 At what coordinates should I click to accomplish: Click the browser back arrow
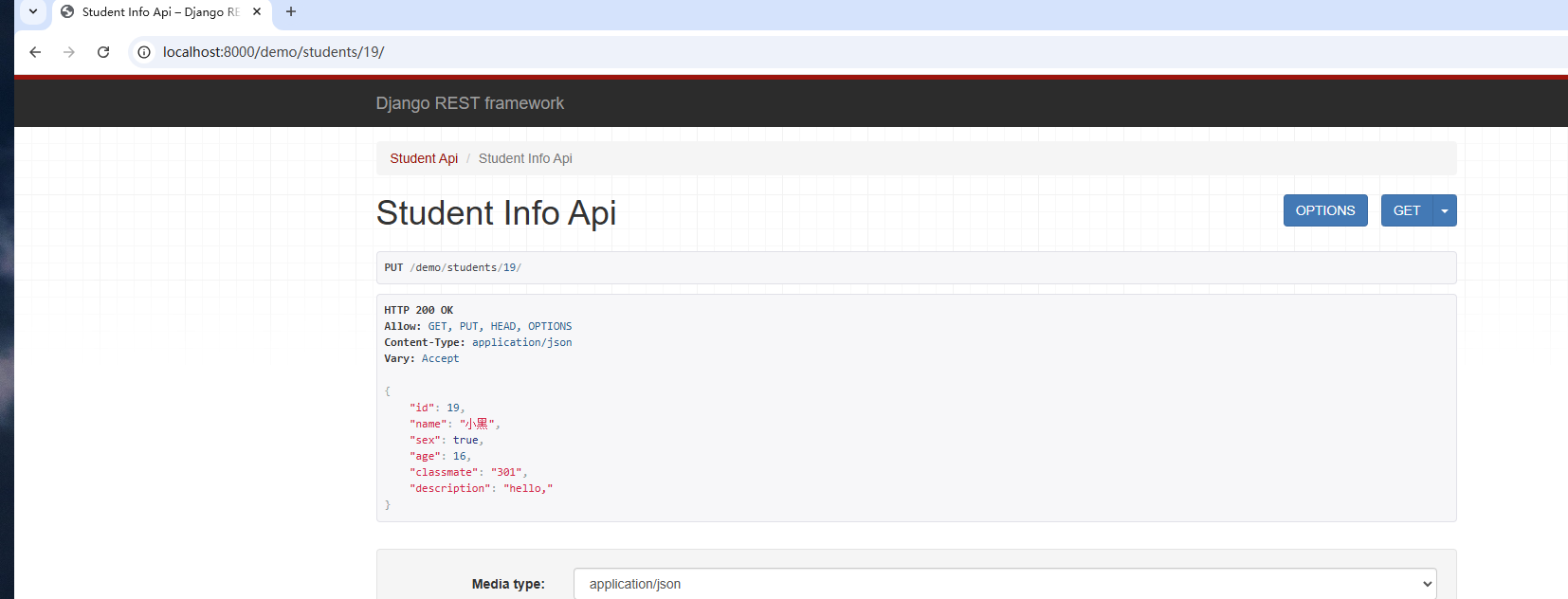pos(35,52)
